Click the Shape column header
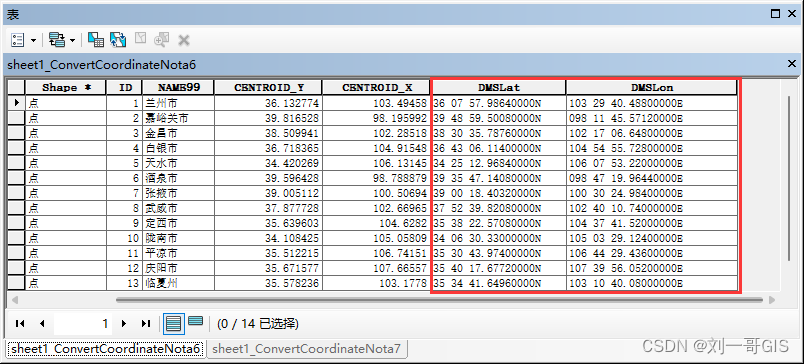804x364 pixels. coord(66,87)
